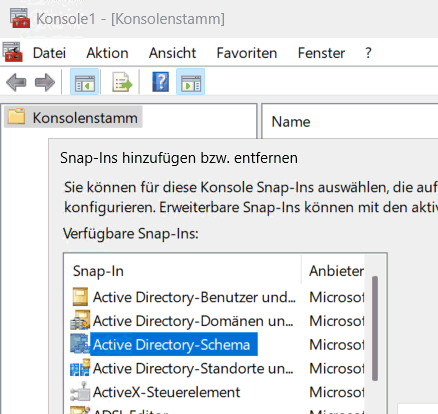Click the Forward arrow in the toolbar
The image size is (438, 414).
pos(45,82)
